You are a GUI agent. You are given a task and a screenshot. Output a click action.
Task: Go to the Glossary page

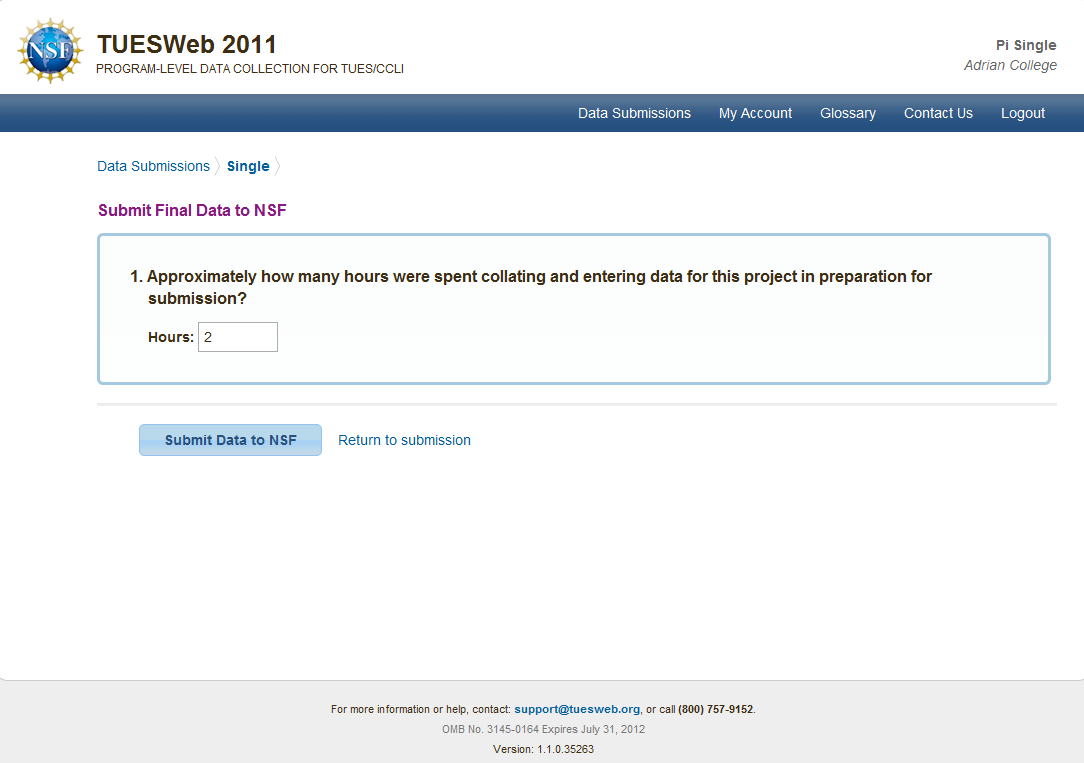(x=847, y=113)
